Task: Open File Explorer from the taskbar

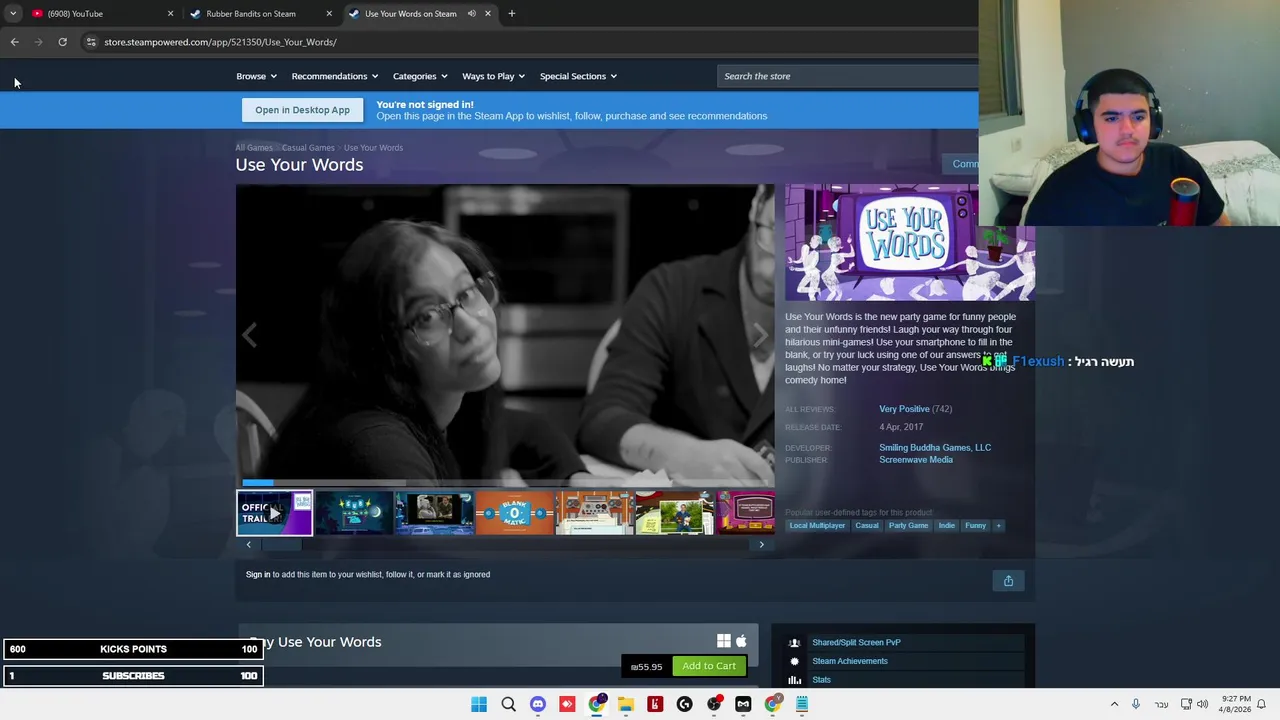Action: click(x=625, y=705)
